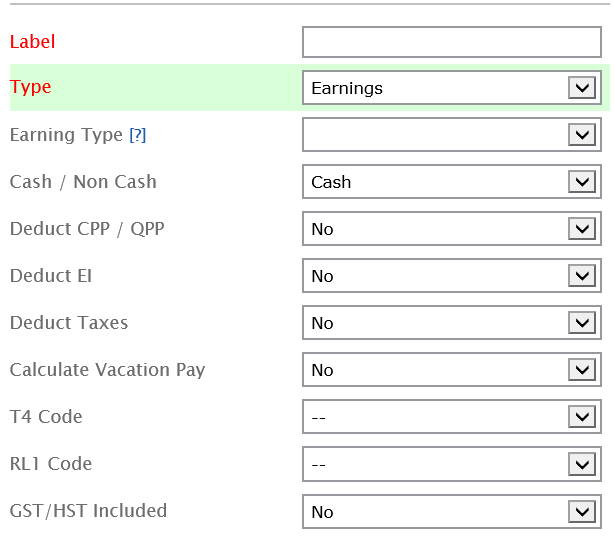This screenshot has height=540, width=614.
Task: Expand the Calculate Vacation Pay dropdown
Action: pyautogui.click(x=451, y=370)
